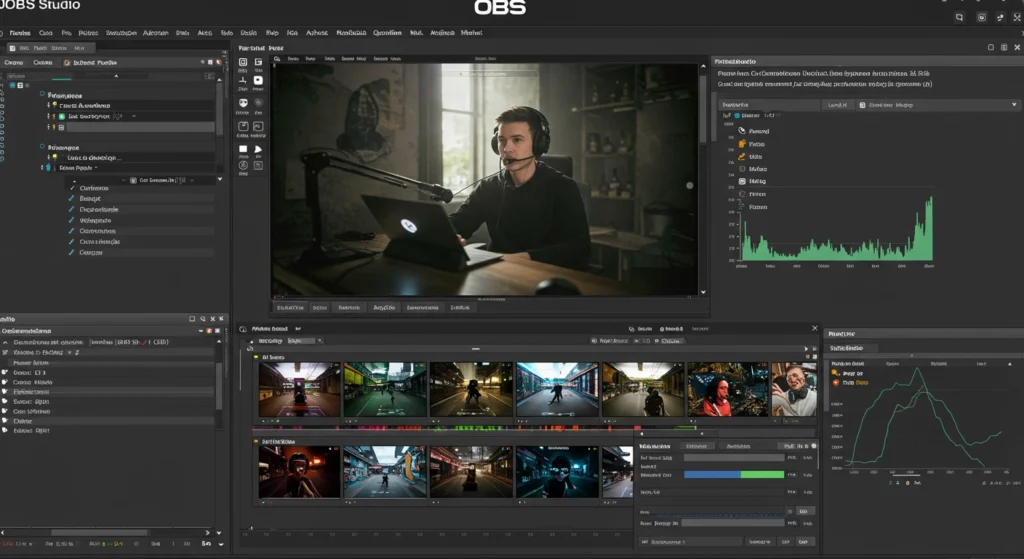Screen dimensions: 1024x559
Task: Click the camera icon in the top-right toolbar
Action: click(x=983, y=17)
